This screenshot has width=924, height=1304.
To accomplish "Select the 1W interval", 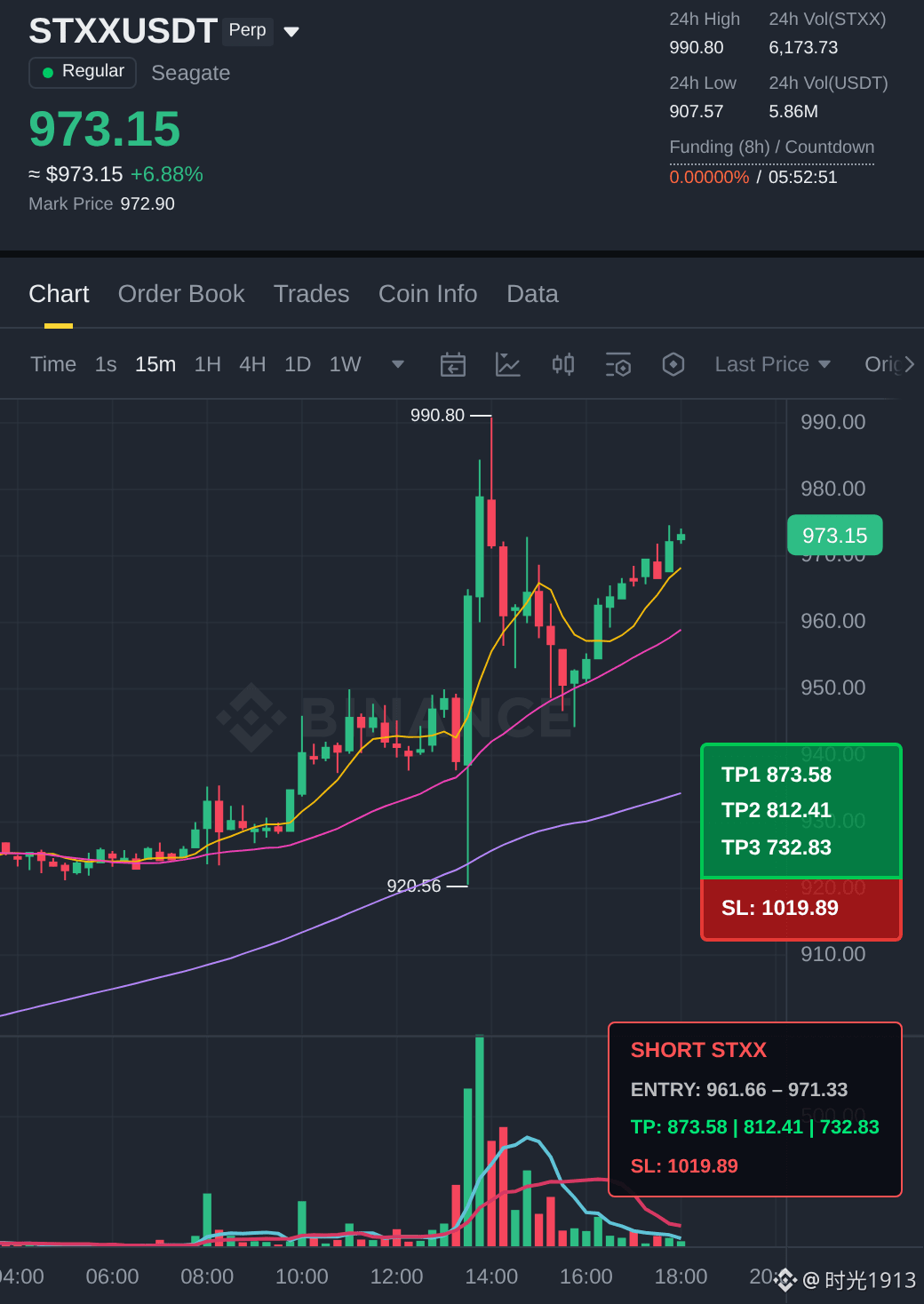I will (345, 364).
